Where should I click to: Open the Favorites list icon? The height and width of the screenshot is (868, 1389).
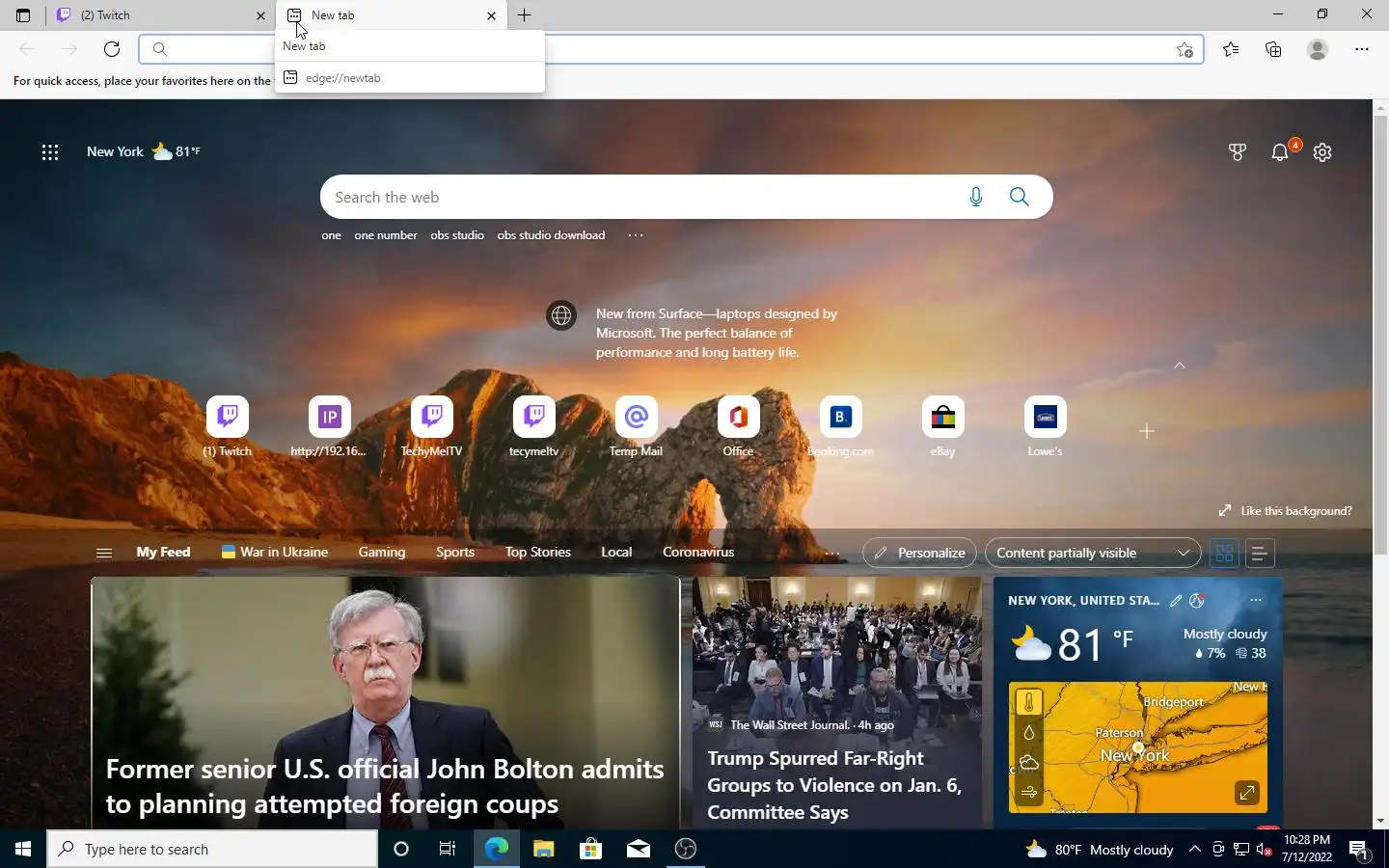[x=1231, y=49]
